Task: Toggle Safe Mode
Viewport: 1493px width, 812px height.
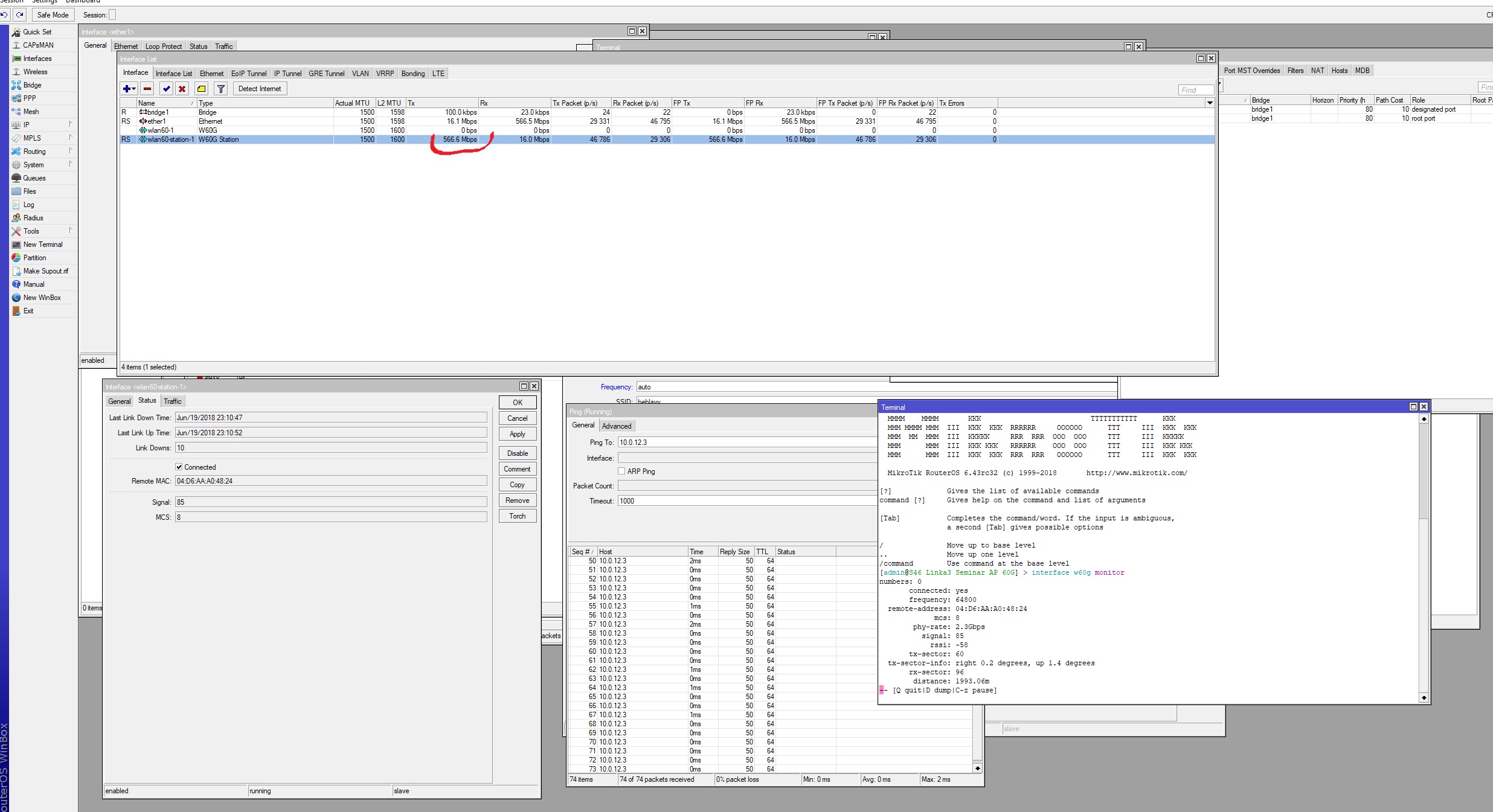Action: tap(53, 14)
